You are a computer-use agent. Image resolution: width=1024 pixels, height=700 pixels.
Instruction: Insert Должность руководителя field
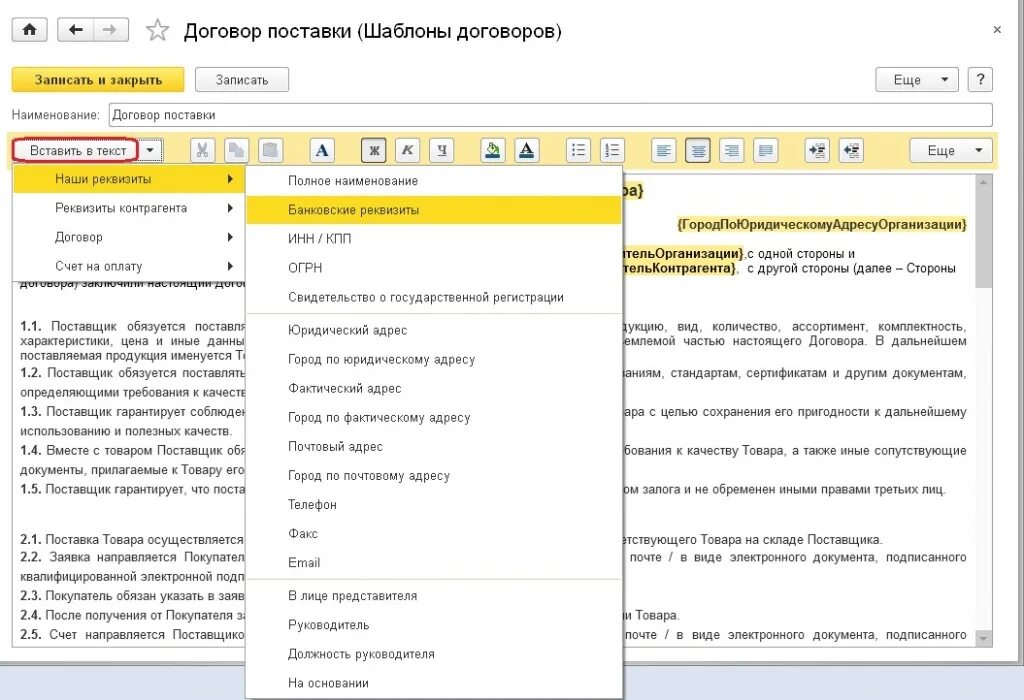(434, 654)
